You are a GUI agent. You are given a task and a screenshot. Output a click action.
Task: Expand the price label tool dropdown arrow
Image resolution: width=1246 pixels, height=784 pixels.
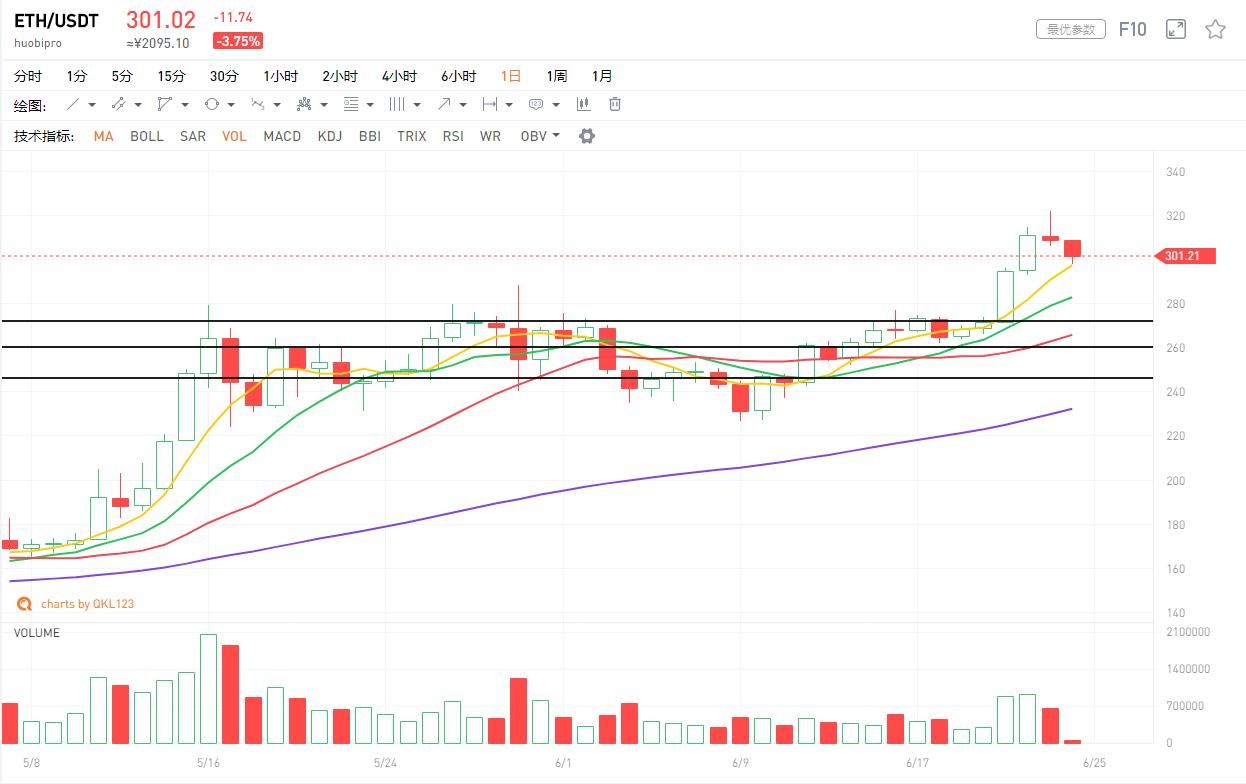click(556, 105)
